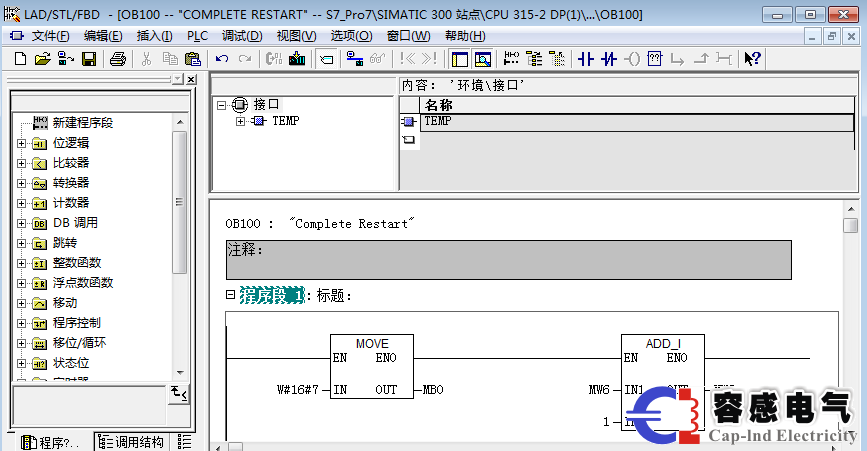Click the Open Branch icon
This screenshot has height=451, width=867.
click(677, 59)
